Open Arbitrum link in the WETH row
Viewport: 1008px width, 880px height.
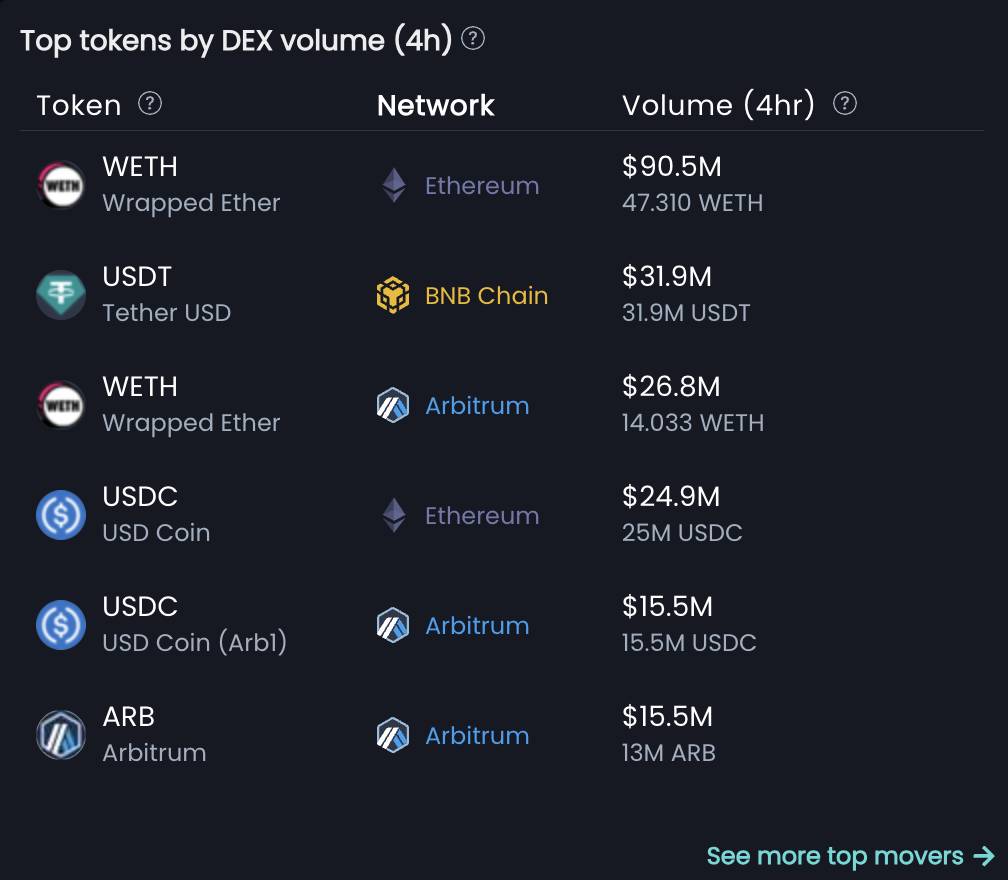point(477,406)
